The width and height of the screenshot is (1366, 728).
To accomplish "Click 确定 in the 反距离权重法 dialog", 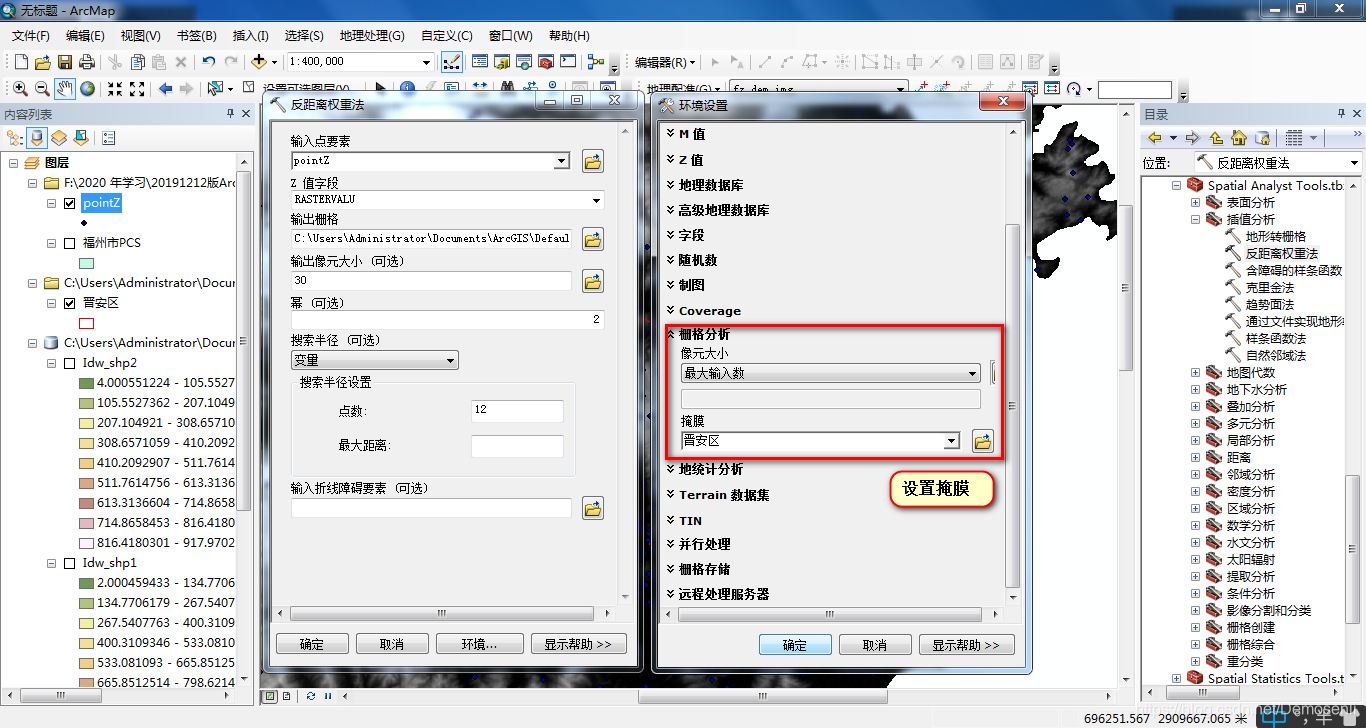I will pos(312,644).
